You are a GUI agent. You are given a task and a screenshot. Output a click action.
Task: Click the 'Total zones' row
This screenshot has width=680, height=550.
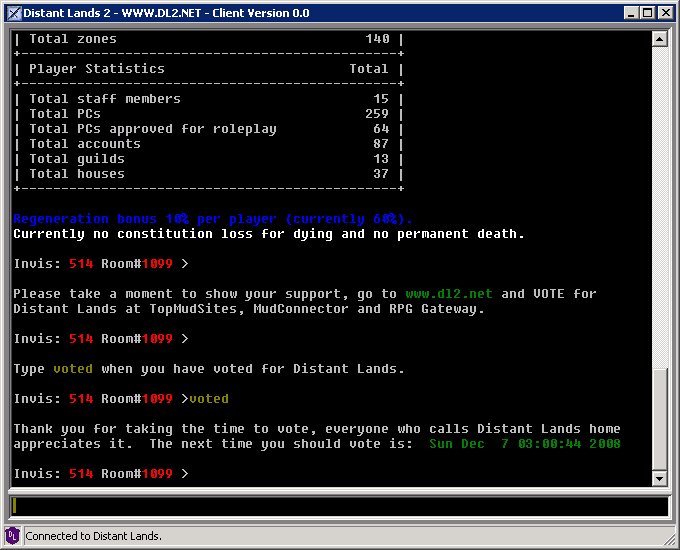(209, 39)
